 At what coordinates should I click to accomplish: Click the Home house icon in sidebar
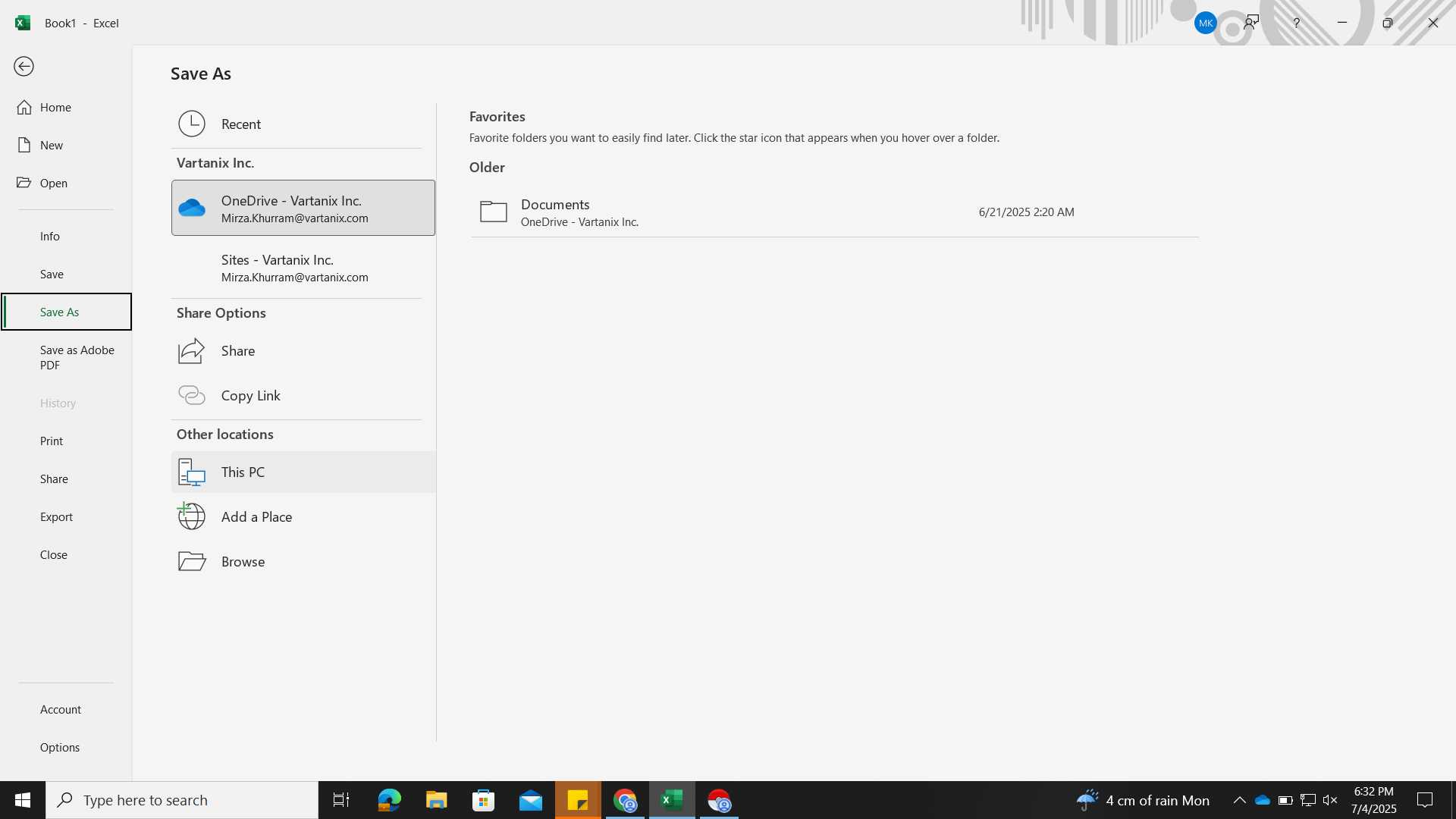click(24, 107)
